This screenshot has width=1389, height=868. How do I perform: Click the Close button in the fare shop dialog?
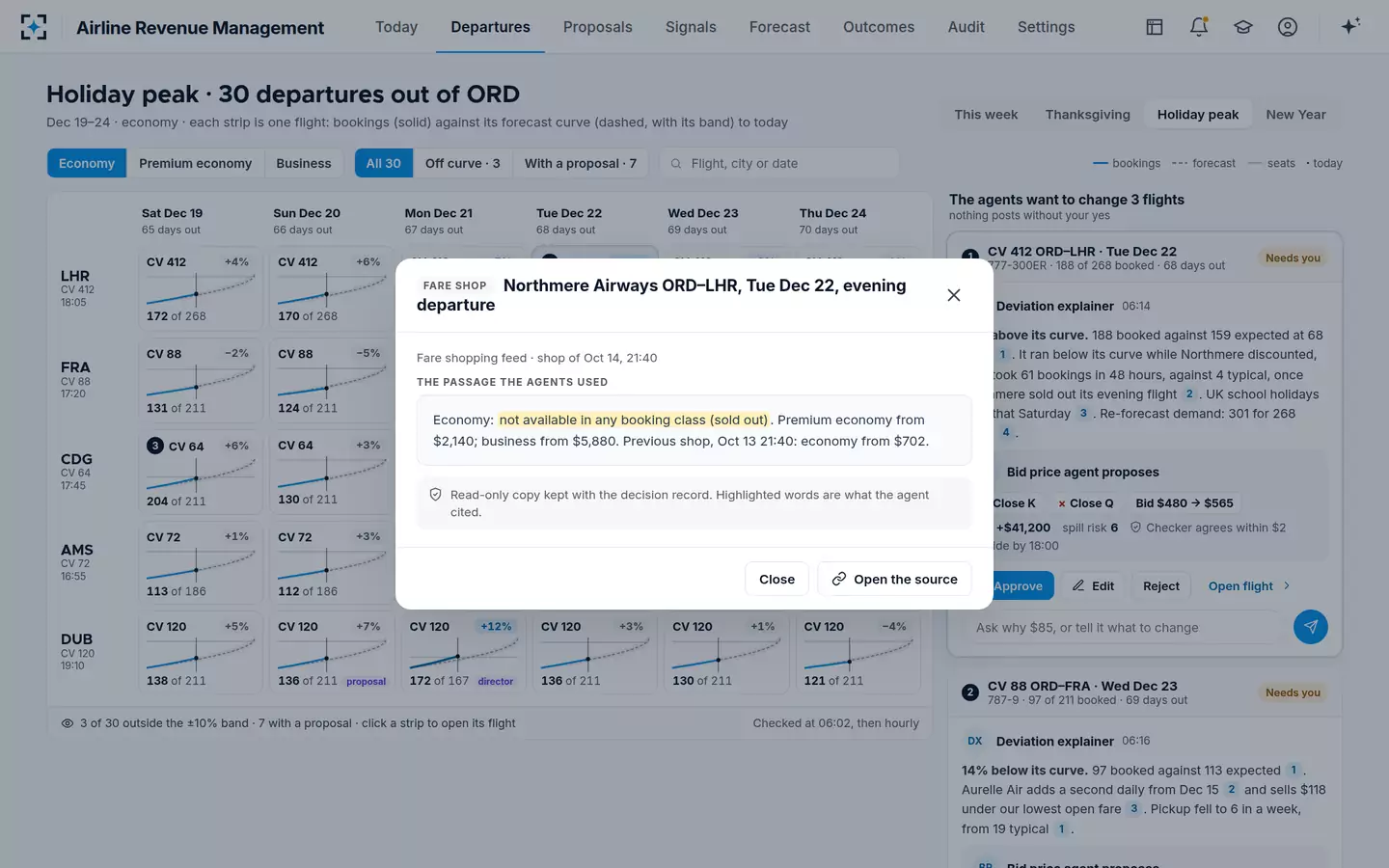click(776, 579)
